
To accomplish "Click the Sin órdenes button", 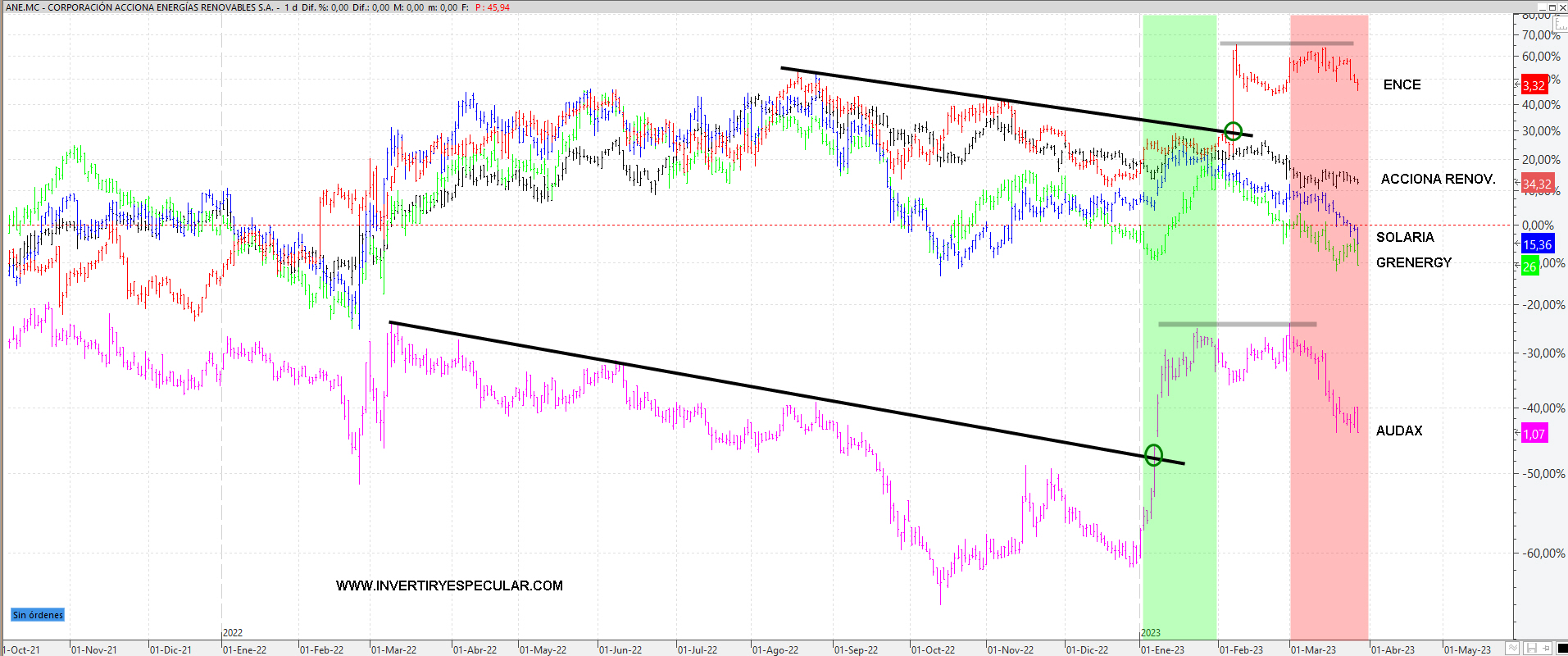I will tap(38, 615).
